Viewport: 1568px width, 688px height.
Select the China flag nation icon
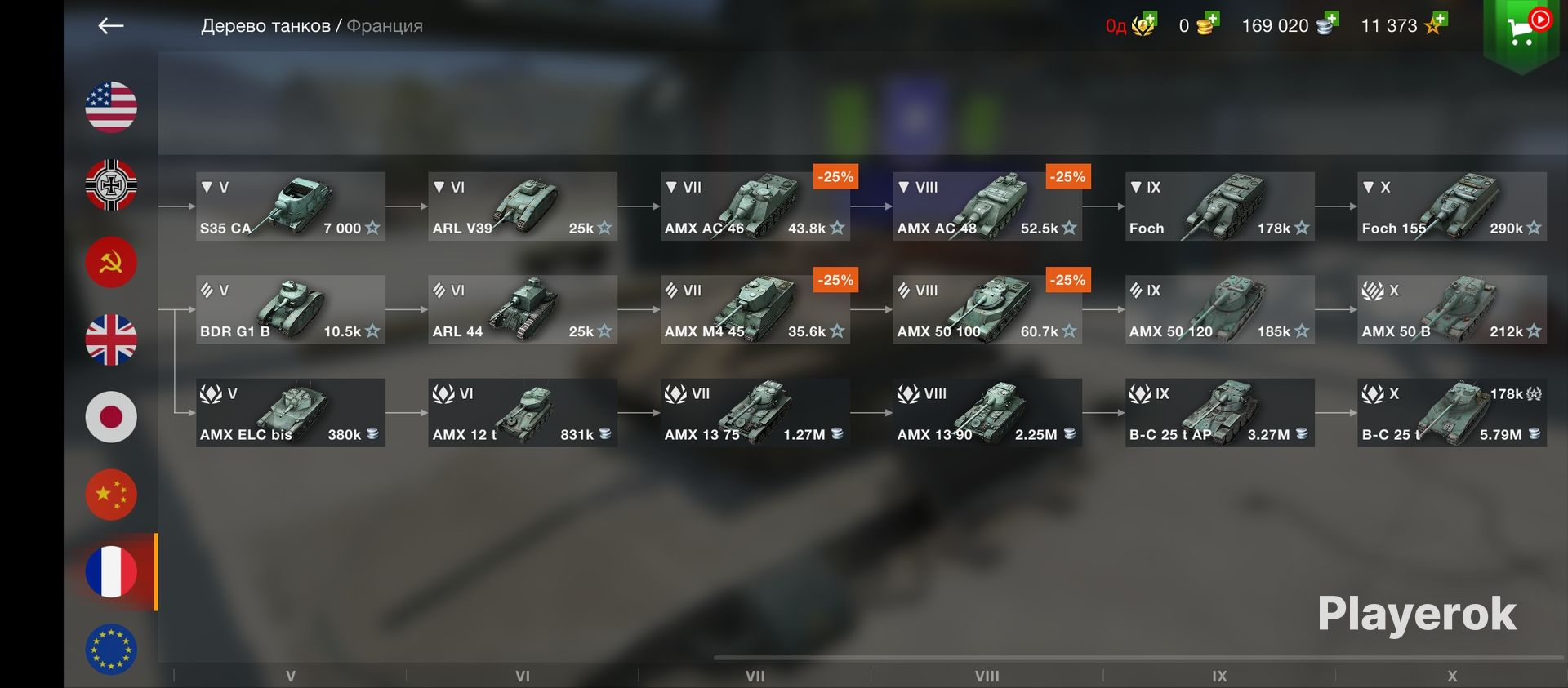pyautogui.click(x=111, y=495)
